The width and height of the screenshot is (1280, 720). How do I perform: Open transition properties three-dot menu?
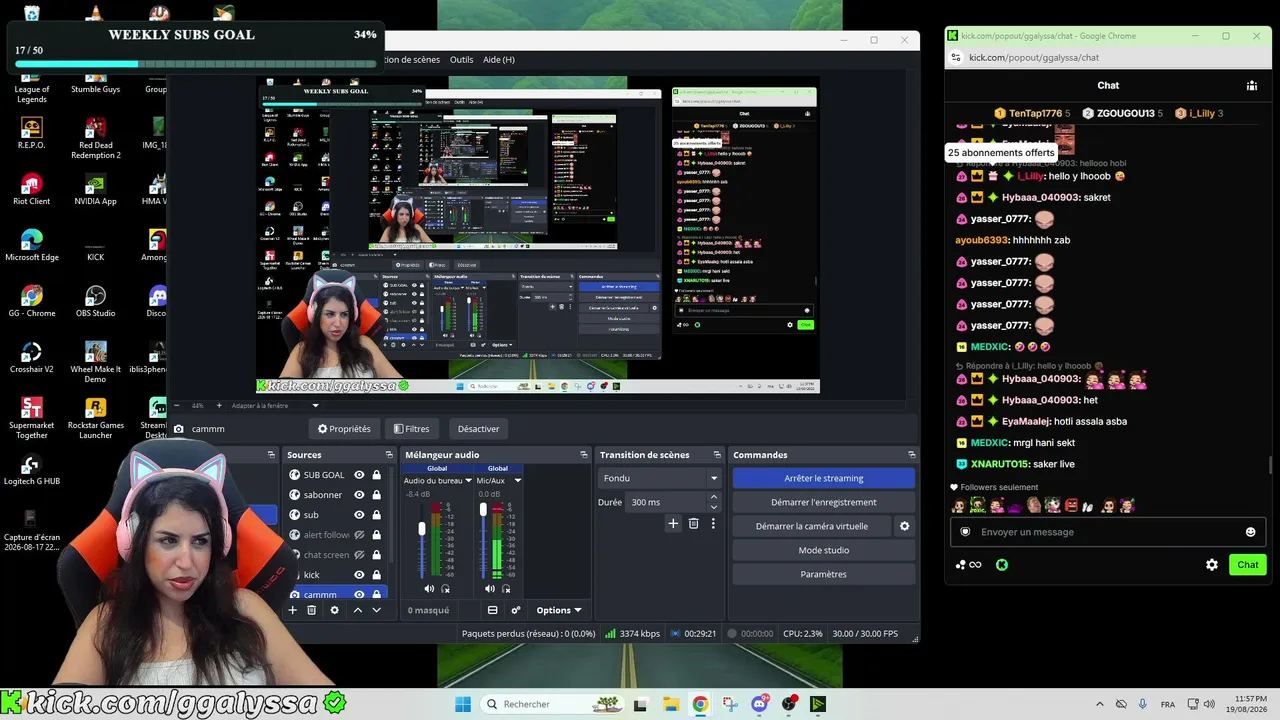click(x=713, y=523)
